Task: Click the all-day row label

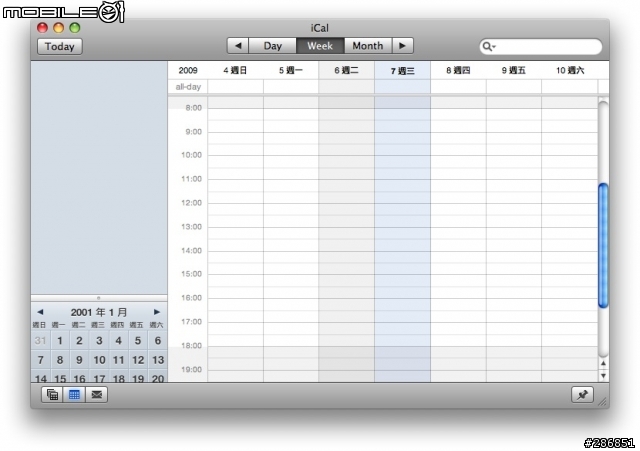Action: (x=188, y=87)
